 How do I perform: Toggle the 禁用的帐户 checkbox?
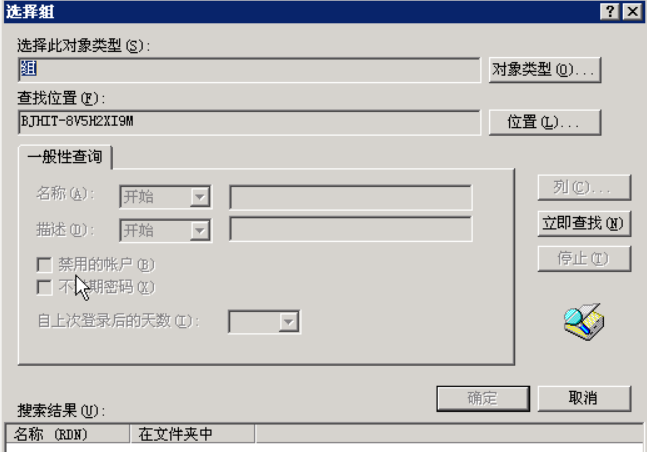point(44,265)
